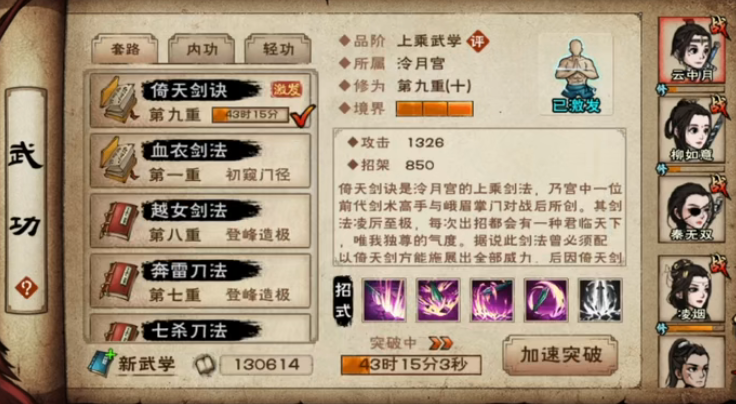
Task: Click the 突破中 breakthrough progress bar
Action: point(411,365)
